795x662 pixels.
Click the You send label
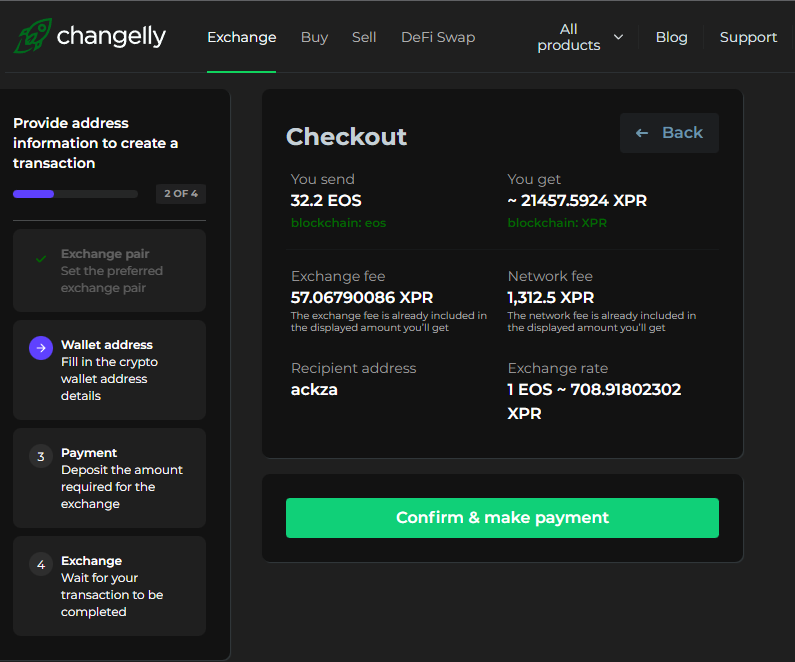click(322, 179)
